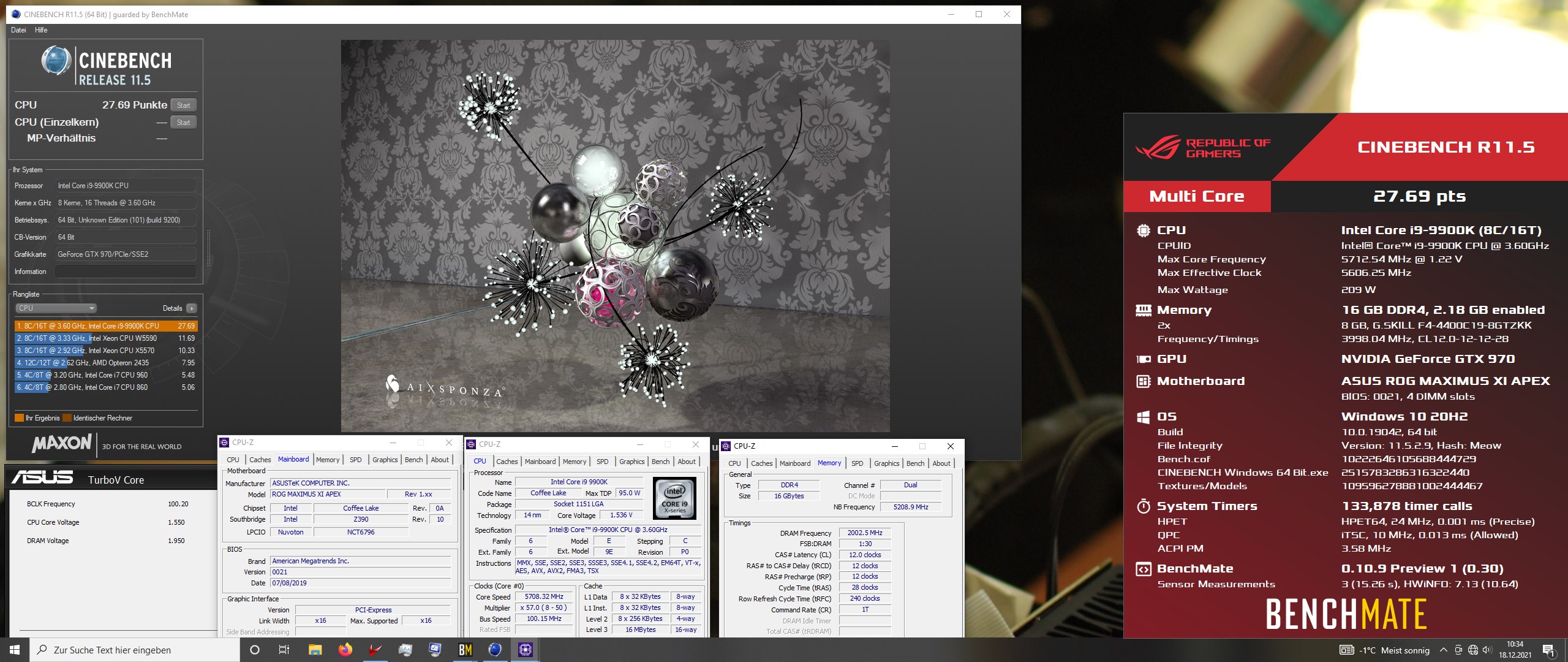Image resolution: width=1568 pixels, height=662 pixels.
Task: Click the Memory CPU-Z window title icon
Action: (726, 446)
